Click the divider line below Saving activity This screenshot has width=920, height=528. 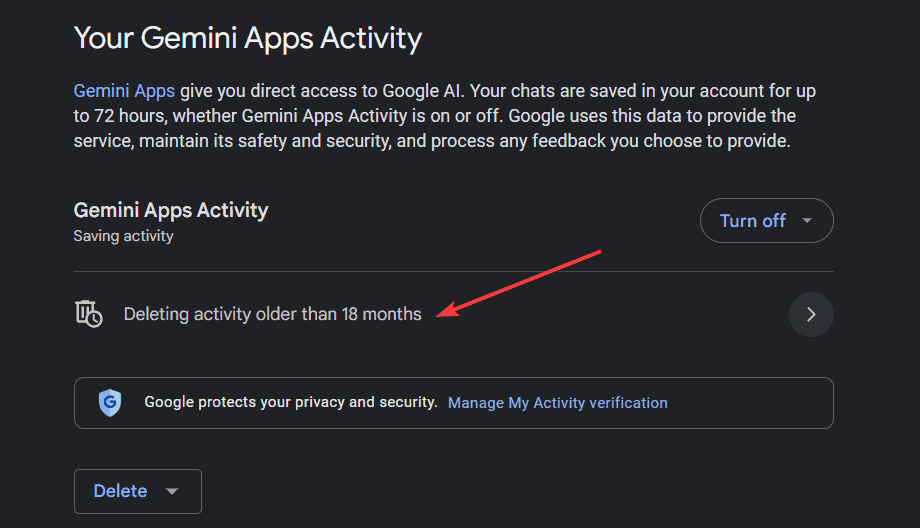[454, 271]
